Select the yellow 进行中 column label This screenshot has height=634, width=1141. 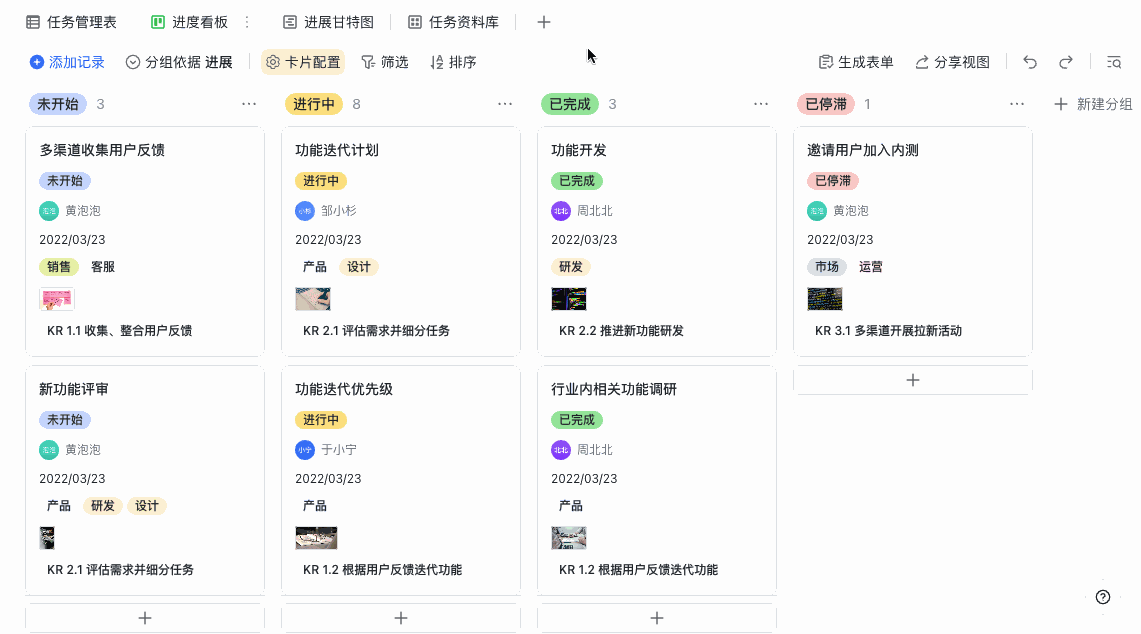(x=315, y=104)
